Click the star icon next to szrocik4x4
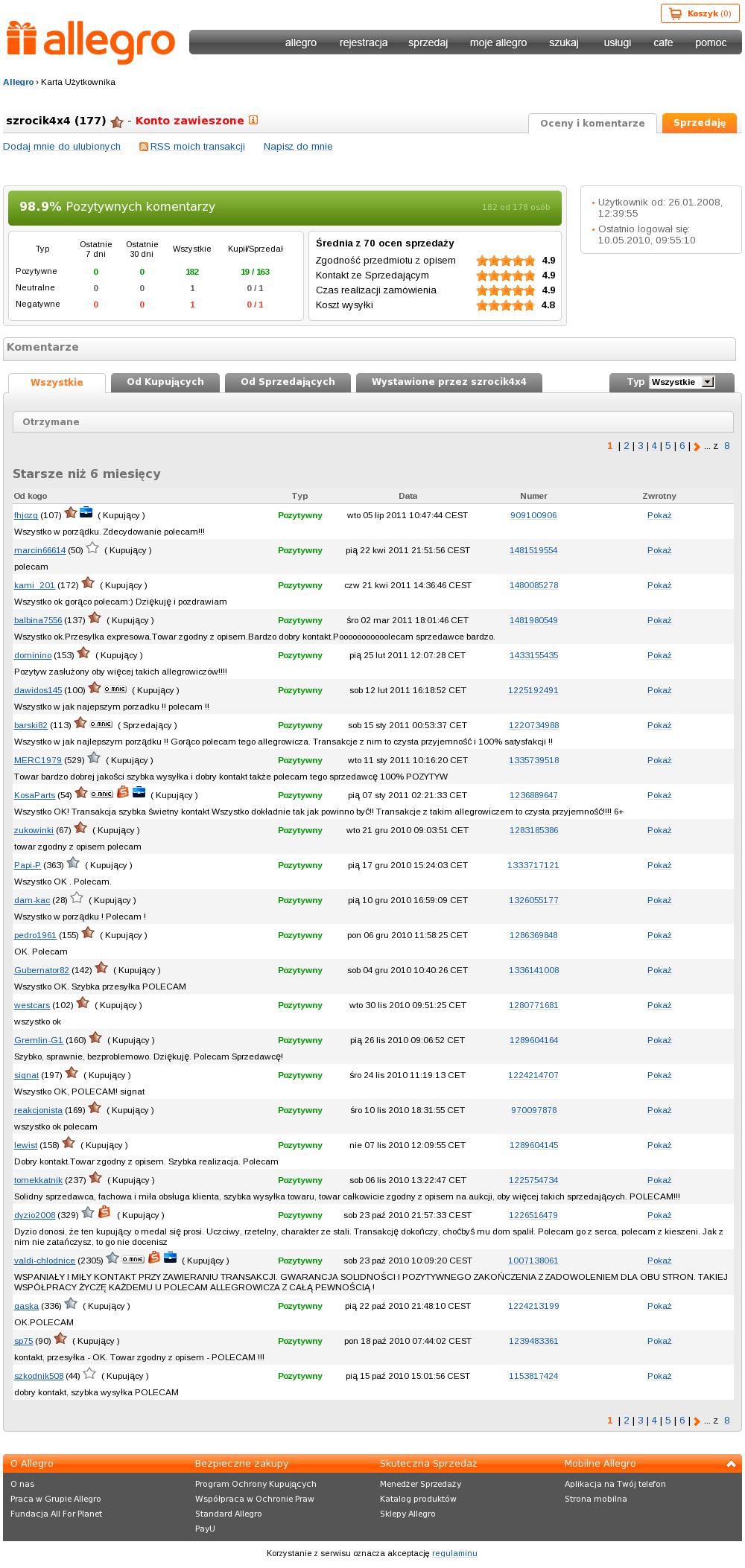 click(x=116, y=121)
